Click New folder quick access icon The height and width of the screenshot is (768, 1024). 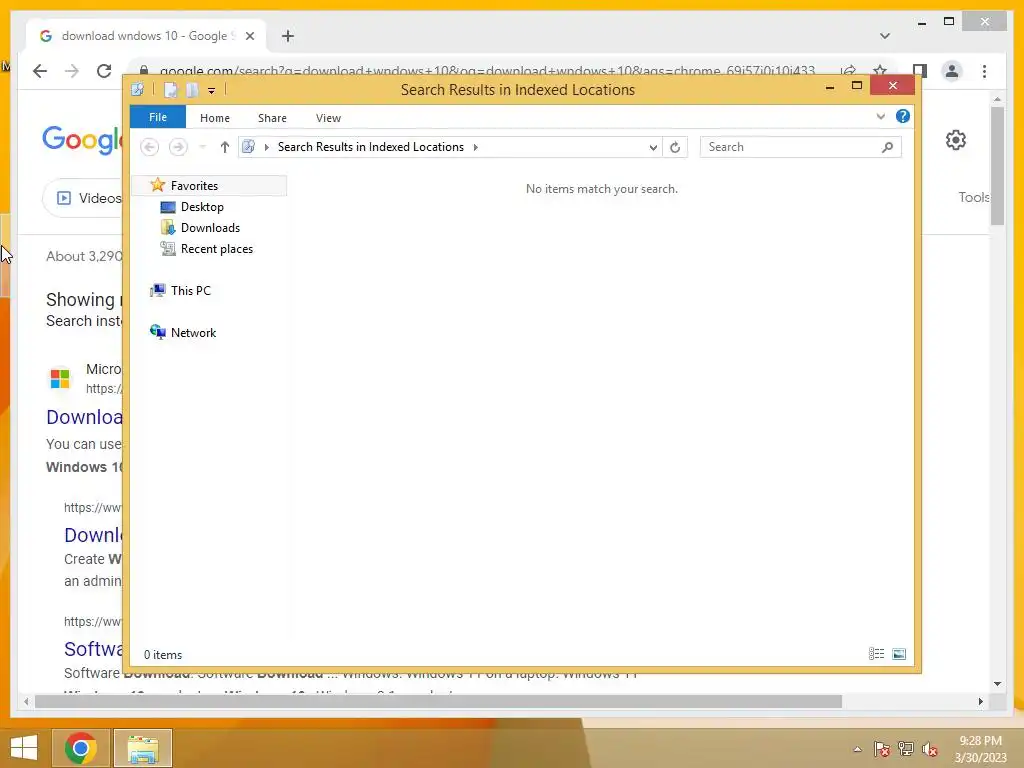click(192, 89)
